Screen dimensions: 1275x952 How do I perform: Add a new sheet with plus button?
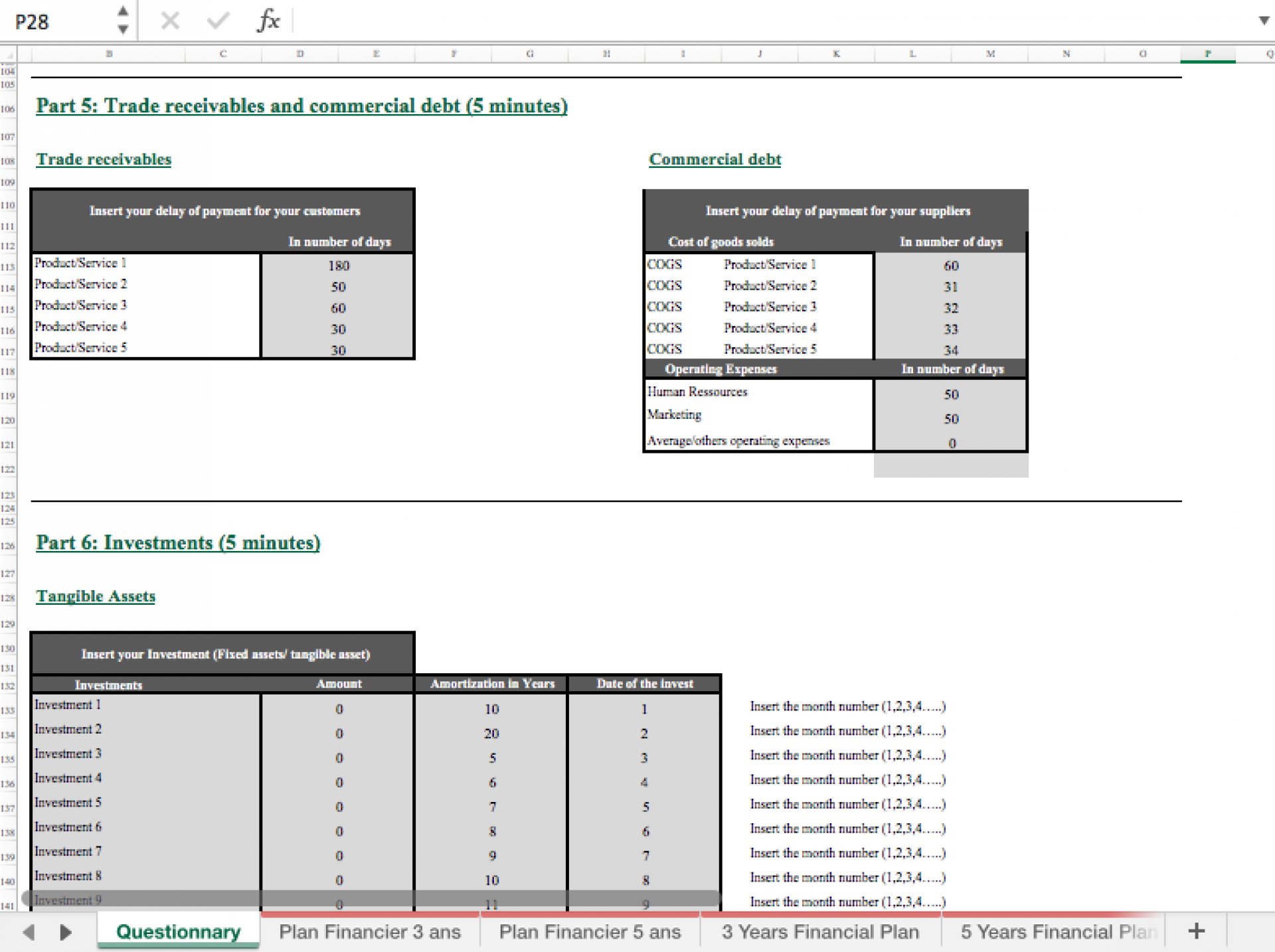[x=1197, y=931]
